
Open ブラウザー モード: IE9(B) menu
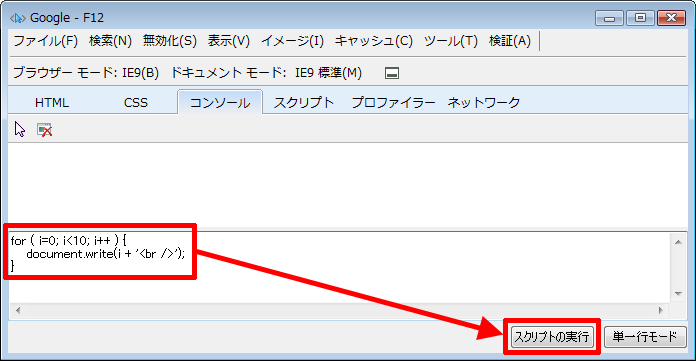click(86, 72)
